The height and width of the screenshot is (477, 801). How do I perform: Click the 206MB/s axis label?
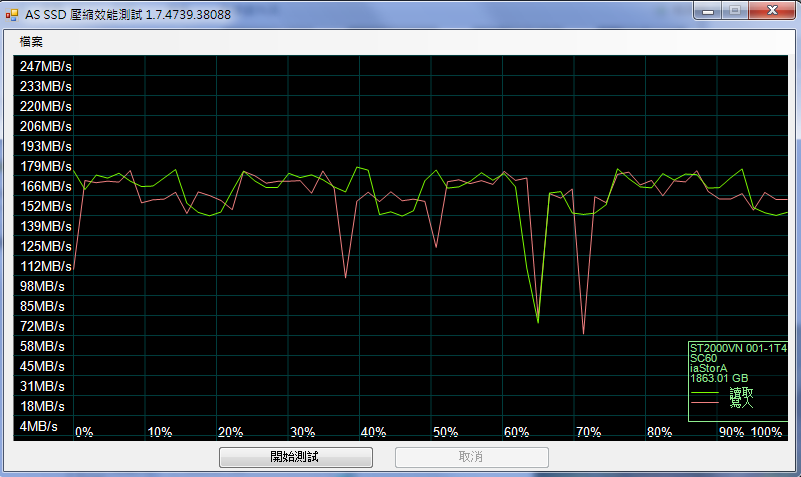(45, 126)
